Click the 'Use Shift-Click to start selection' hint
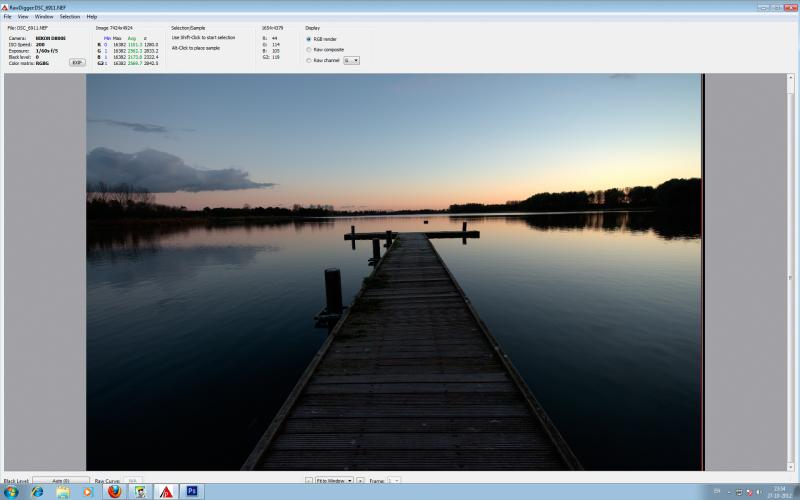 point(204,38)
